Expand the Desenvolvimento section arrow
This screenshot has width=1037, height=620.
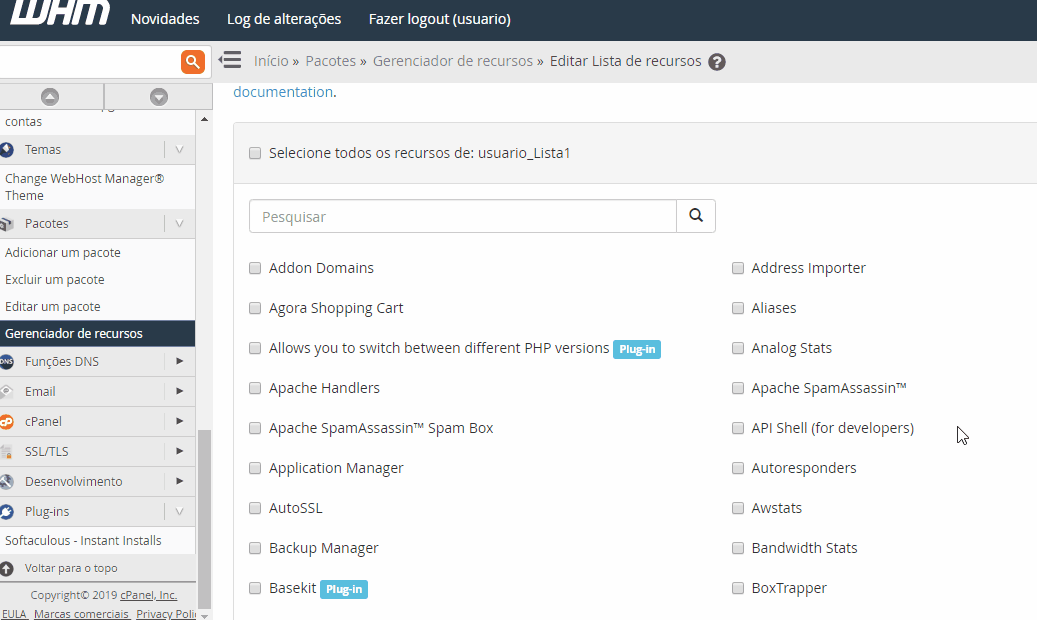point(179,481)
